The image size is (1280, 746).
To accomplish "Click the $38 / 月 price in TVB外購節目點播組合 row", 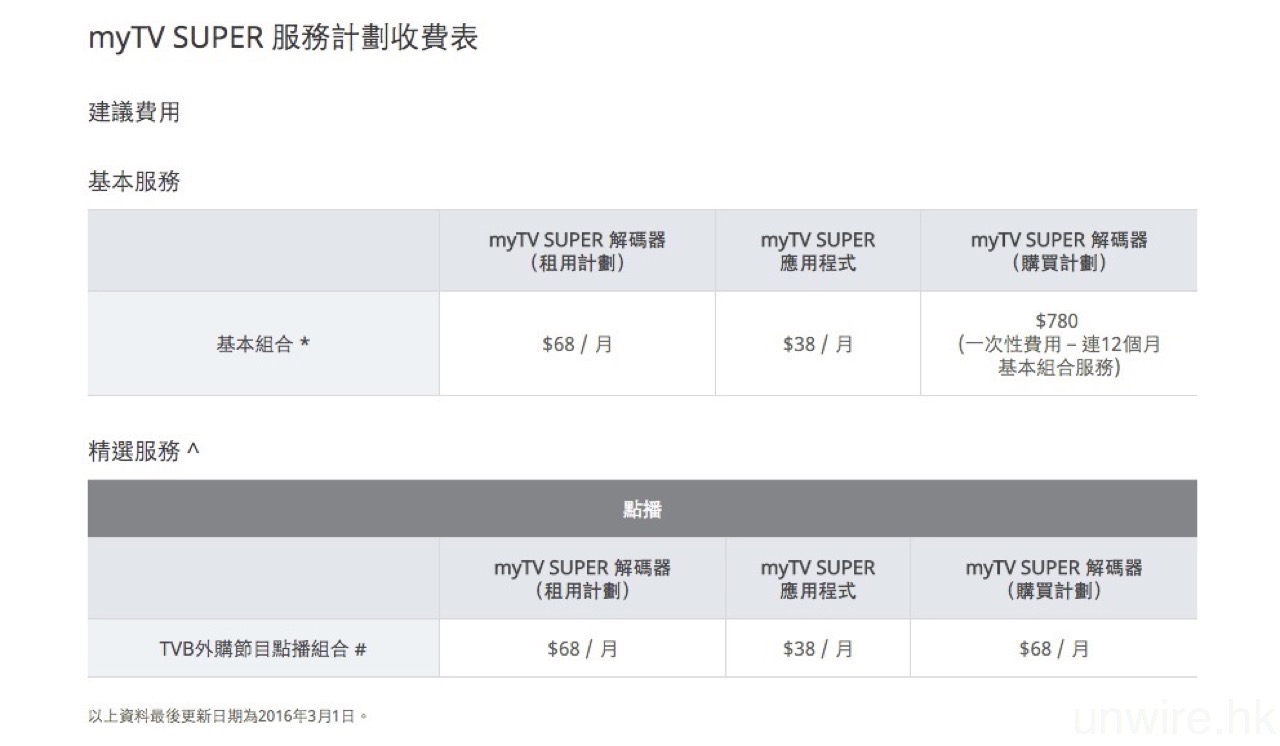I will (x=817, y=649).
